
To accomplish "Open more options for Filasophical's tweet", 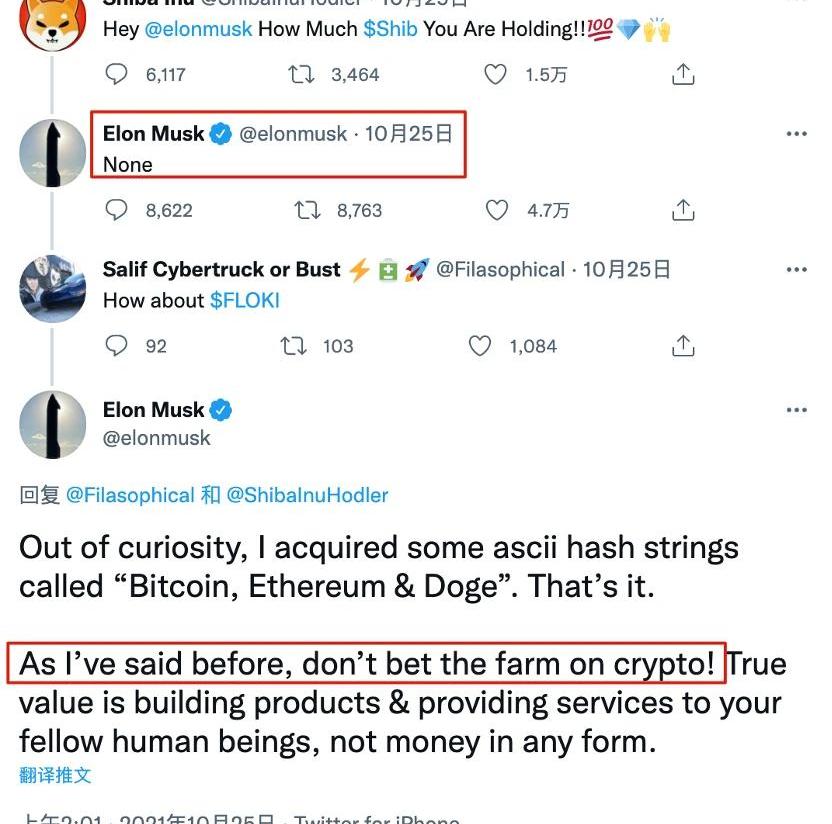I will (x=796, y=270).
